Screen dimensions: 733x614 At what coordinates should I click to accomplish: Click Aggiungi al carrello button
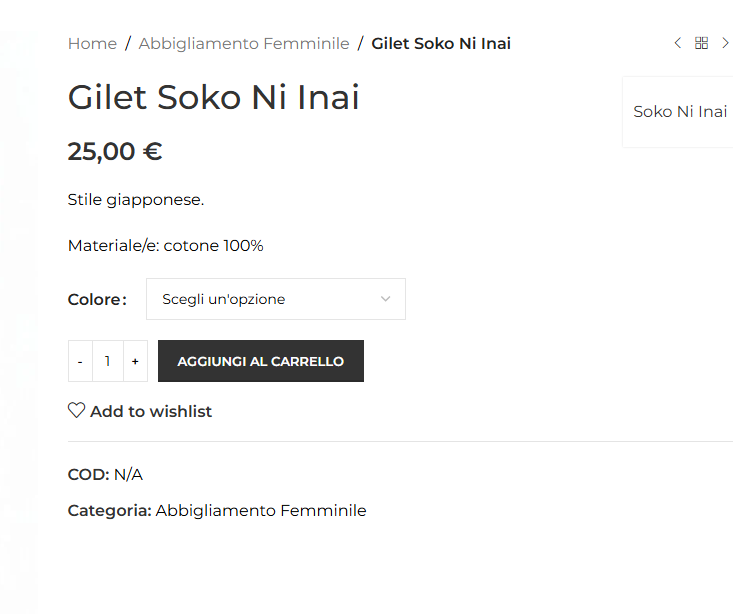pyautogui.click(x=261, y=361)
